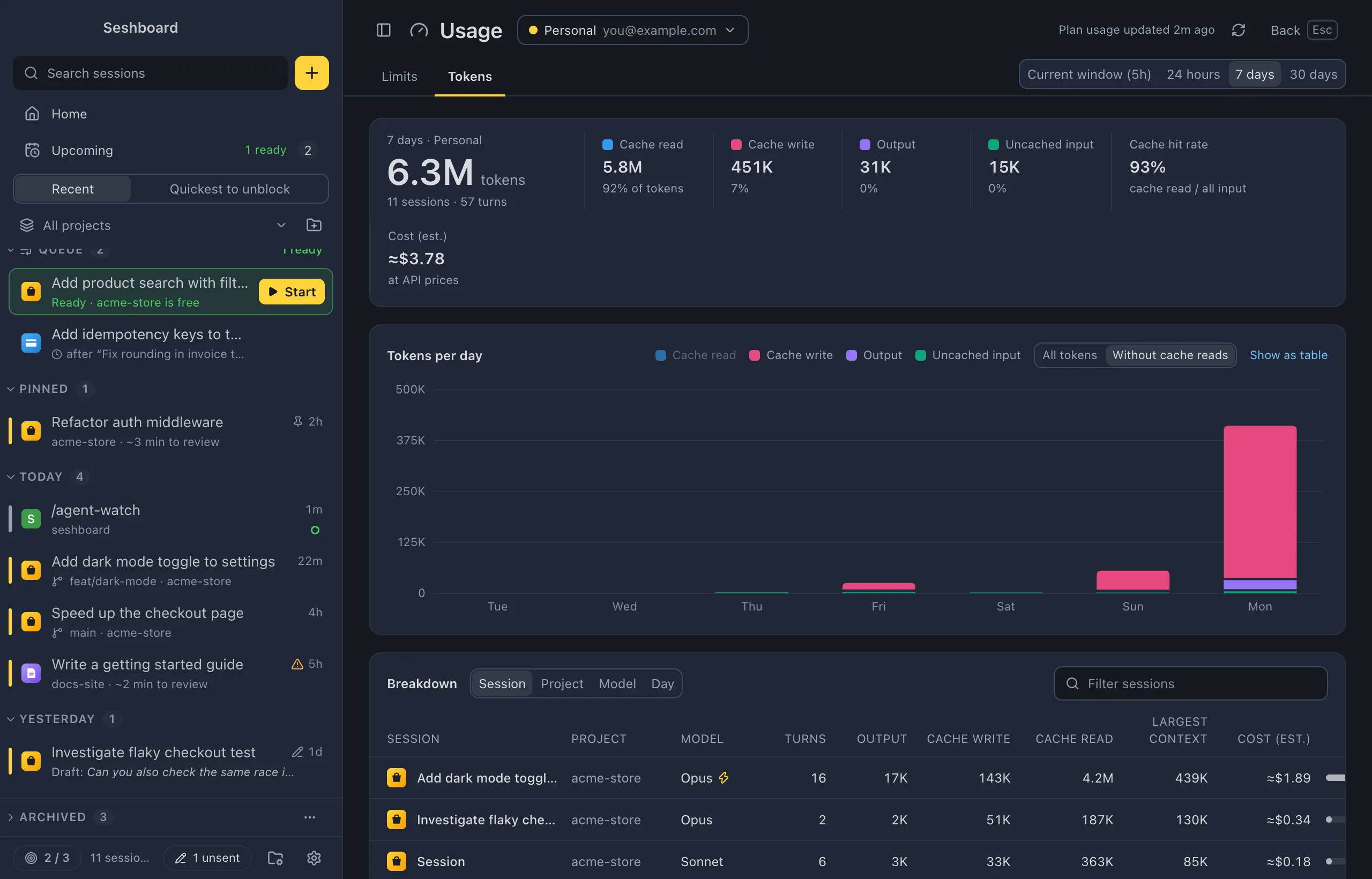Viewport: 1372px width, 879px height.
Task: Select Without cache reads chart mode
Action: (x=1170, y=355)
